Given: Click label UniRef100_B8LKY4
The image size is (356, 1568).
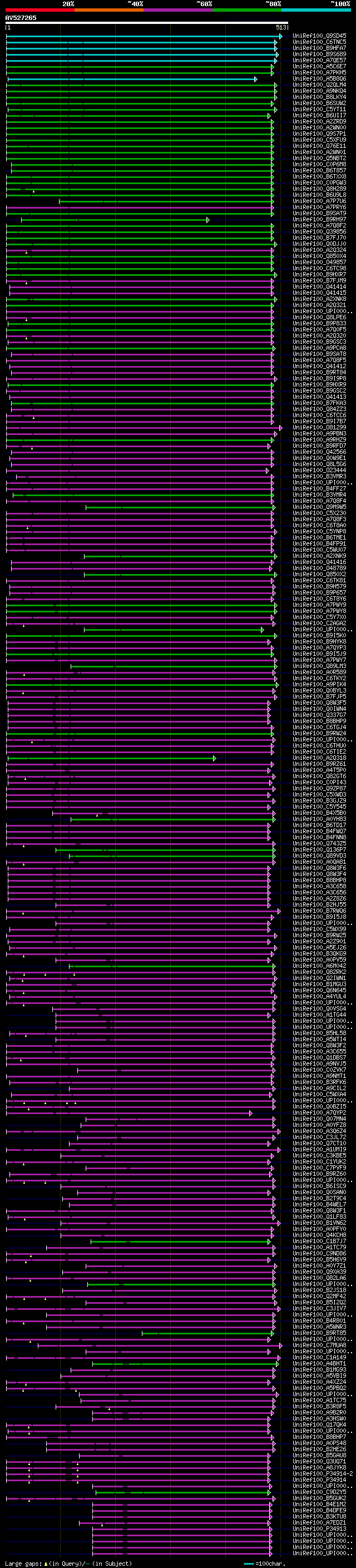Looking at the screenshot, I should click(319, 97).
